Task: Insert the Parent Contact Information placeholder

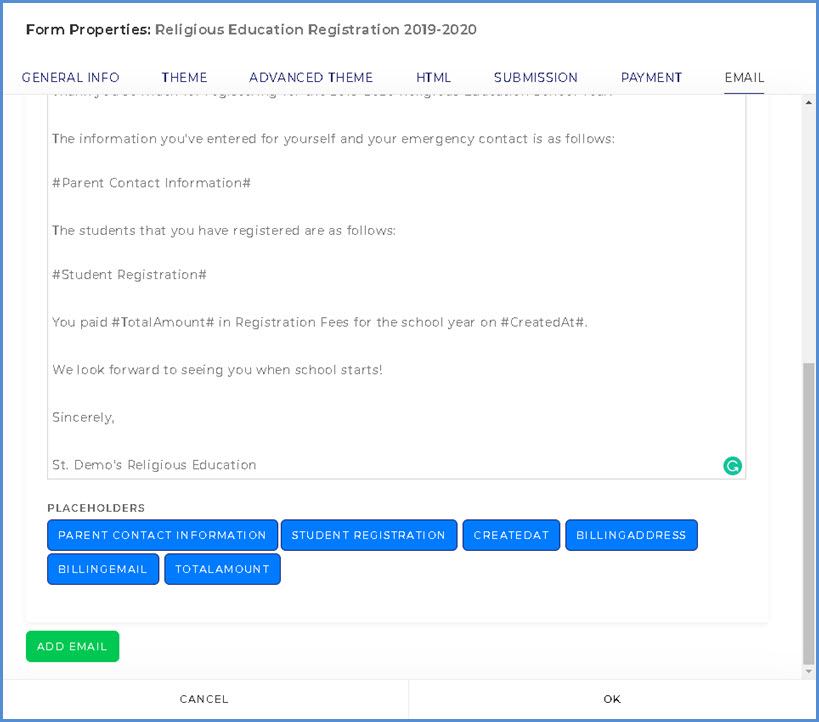Action: click(162, 535)
